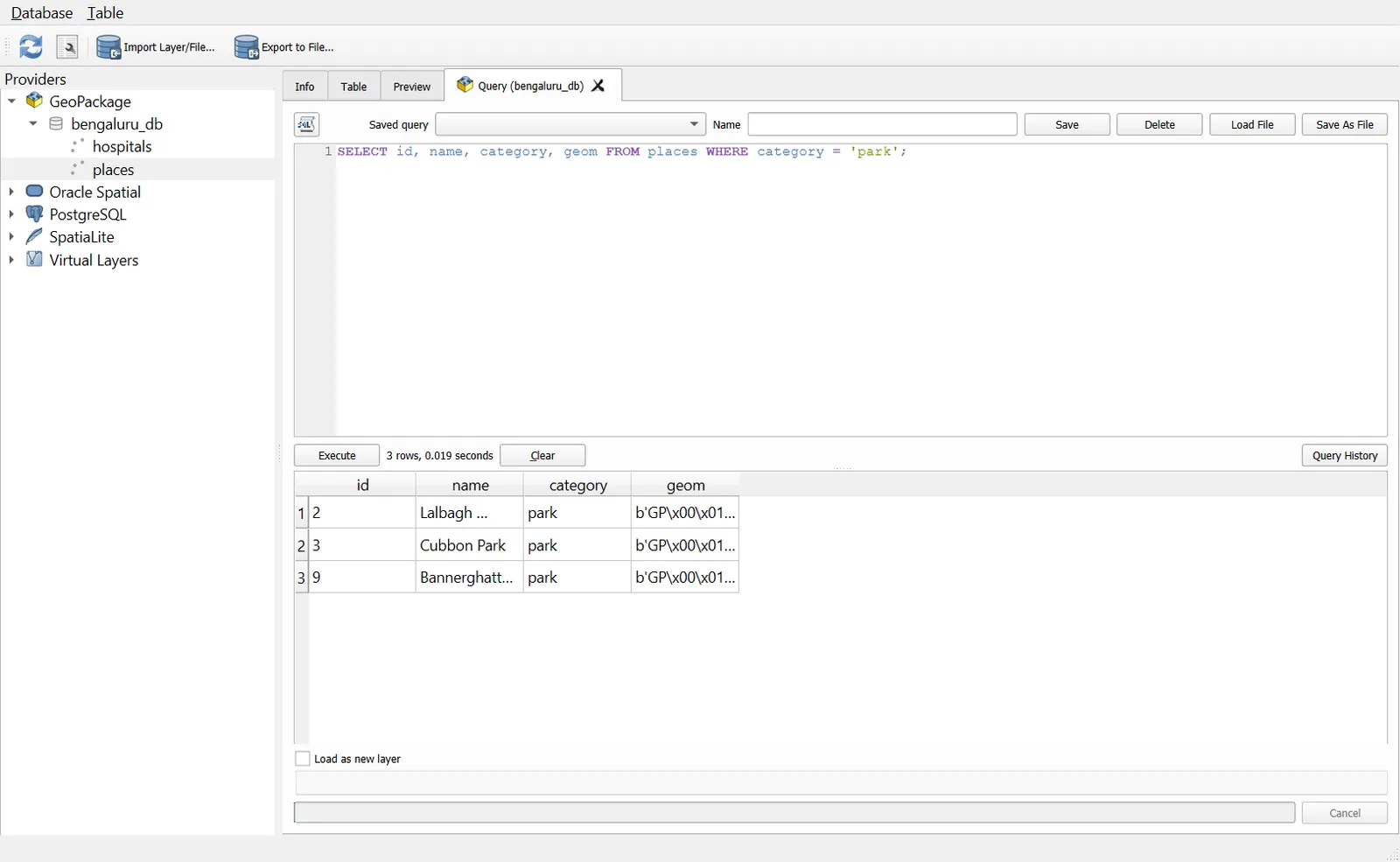Click the Name input field

(882, 124)
